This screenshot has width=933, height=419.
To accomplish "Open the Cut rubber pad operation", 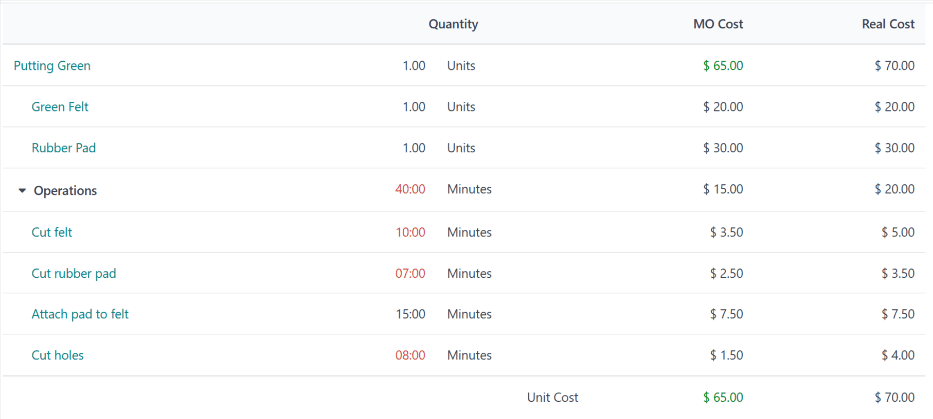I will pos(74,273).
